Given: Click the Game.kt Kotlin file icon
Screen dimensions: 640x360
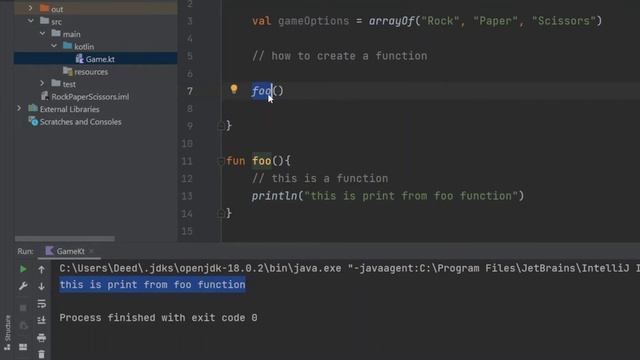Looking at the screenshot, I should (79, 59).
